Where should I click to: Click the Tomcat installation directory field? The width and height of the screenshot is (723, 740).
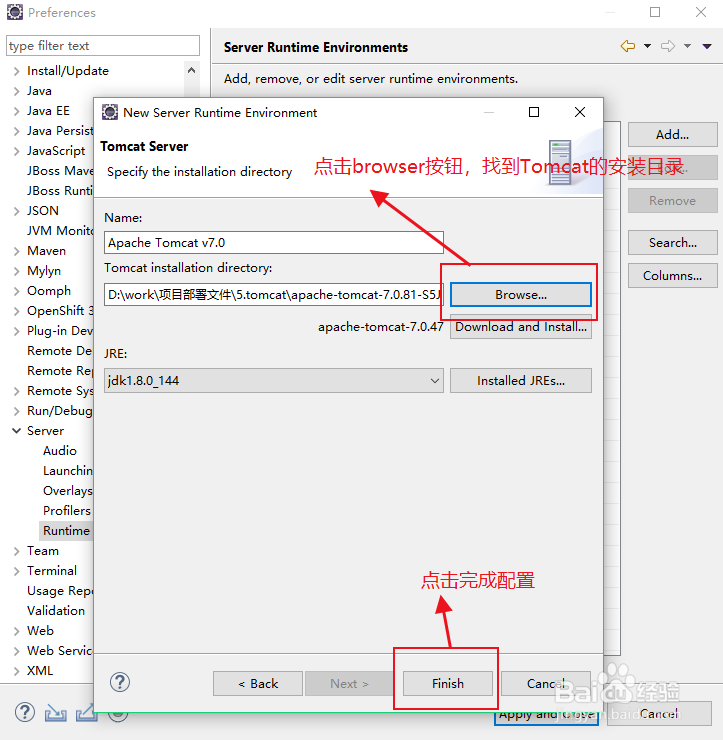click(x=274, y=294)
